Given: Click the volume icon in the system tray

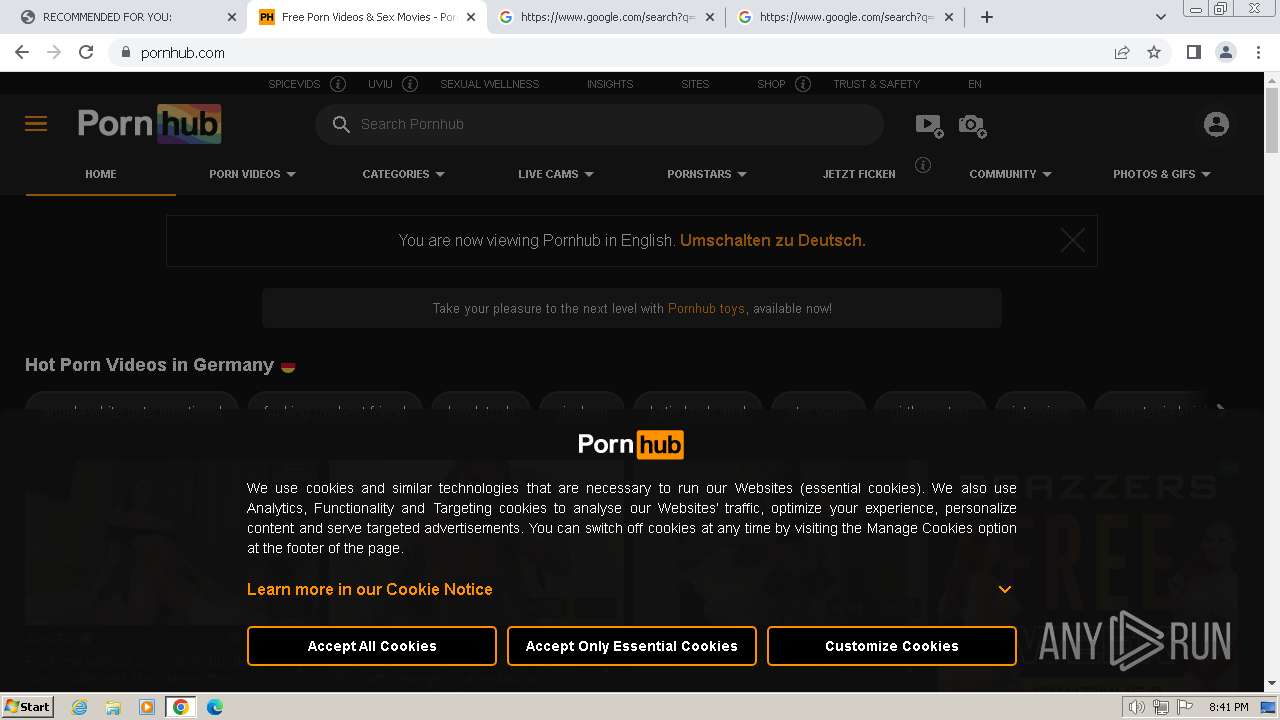Looking at the screenshot, I should tap(1136, 707).
